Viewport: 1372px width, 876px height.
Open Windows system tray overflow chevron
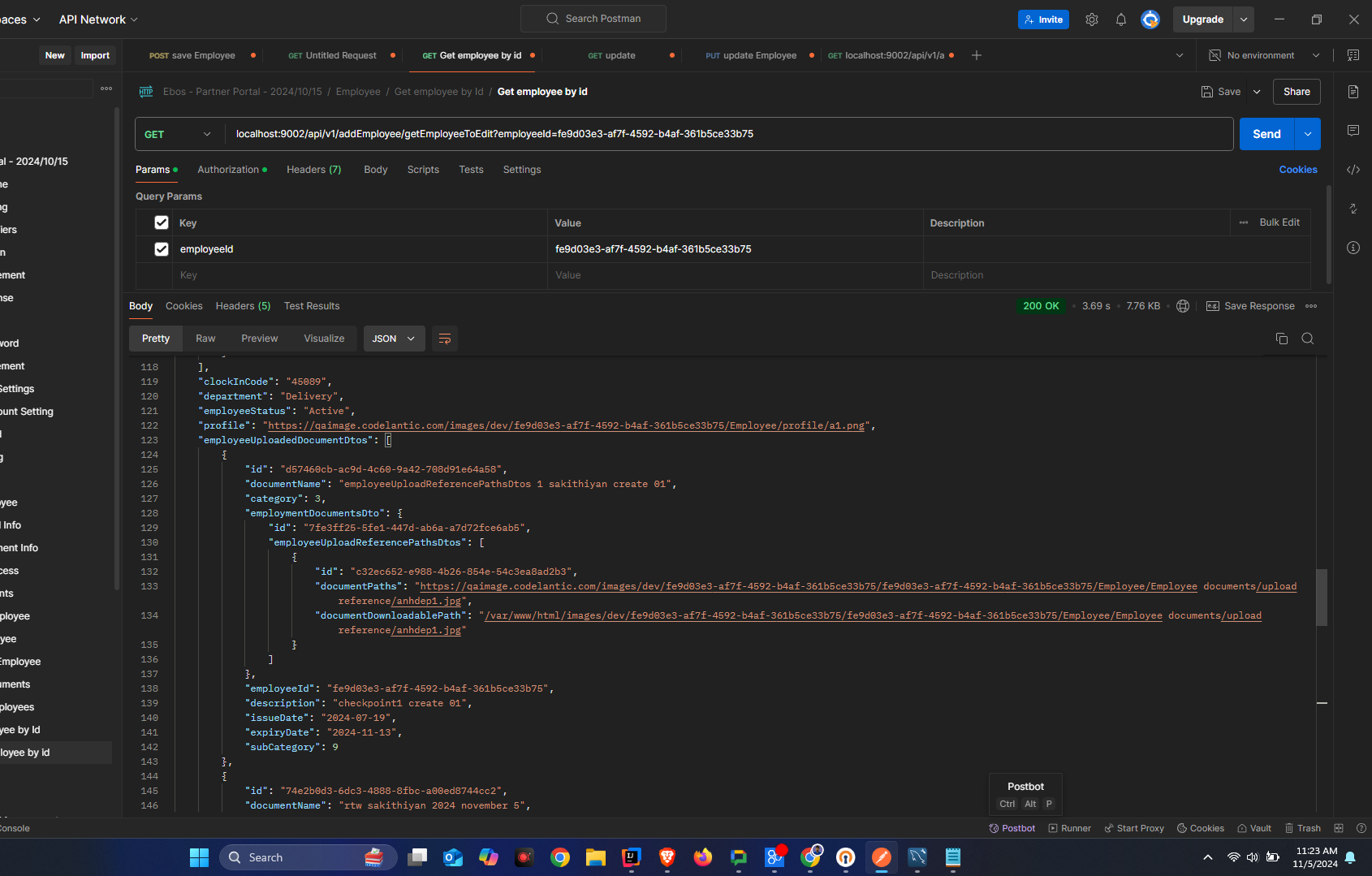[1208, 857]
